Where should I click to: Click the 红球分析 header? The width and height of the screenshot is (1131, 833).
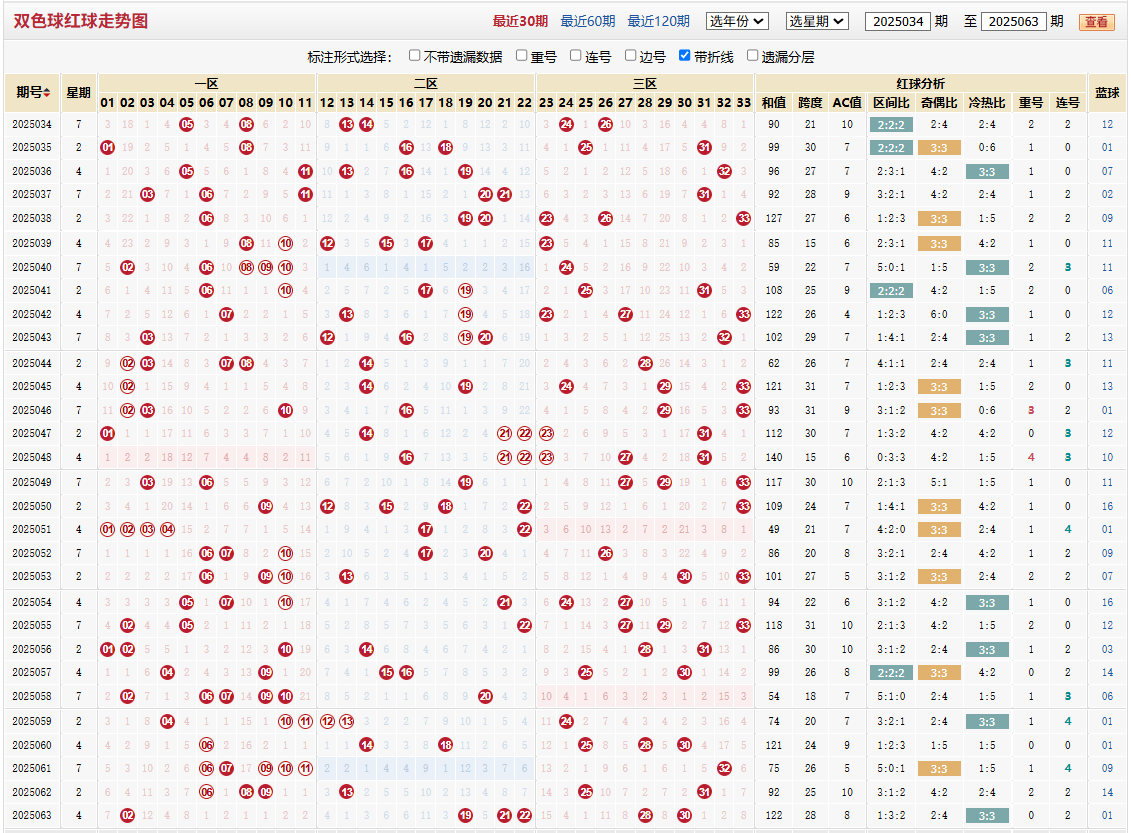(x=920, y=83)
